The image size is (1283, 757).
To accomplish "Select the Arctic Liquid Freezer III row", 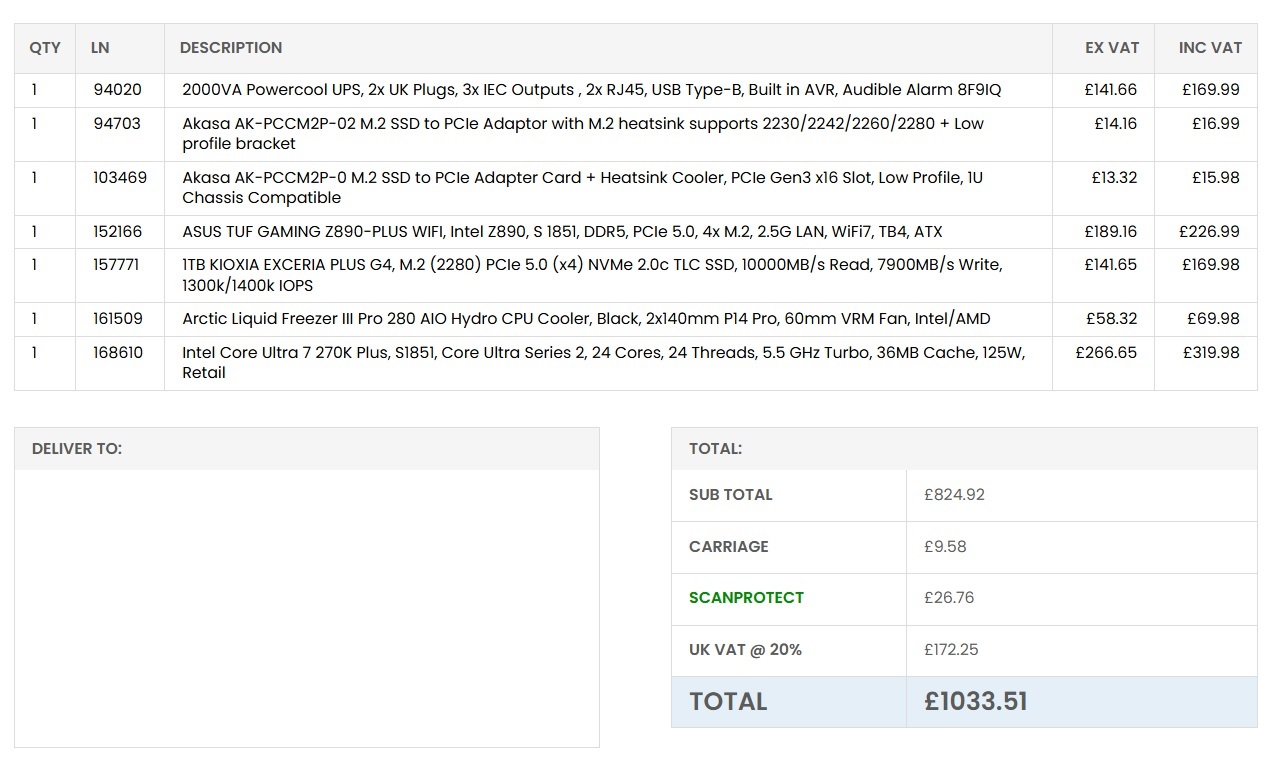I will 586,319.
